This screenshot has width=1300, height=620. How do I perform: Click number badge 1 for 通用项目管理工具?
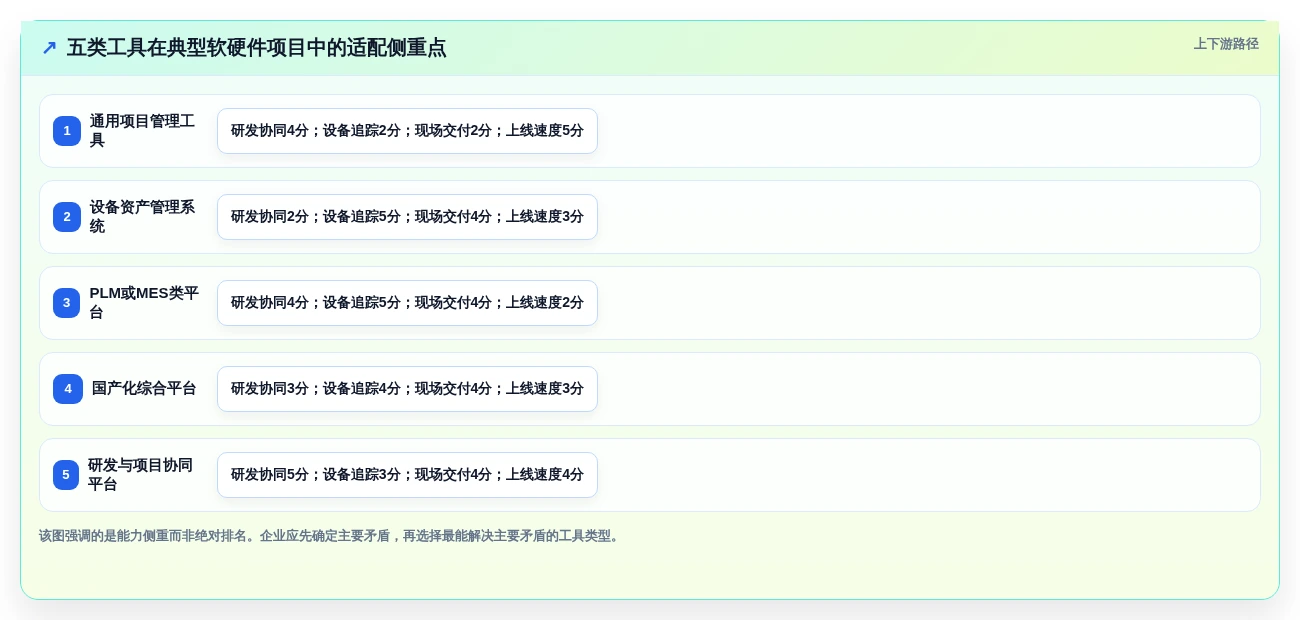pyautogui.click(x=67, y=131)
